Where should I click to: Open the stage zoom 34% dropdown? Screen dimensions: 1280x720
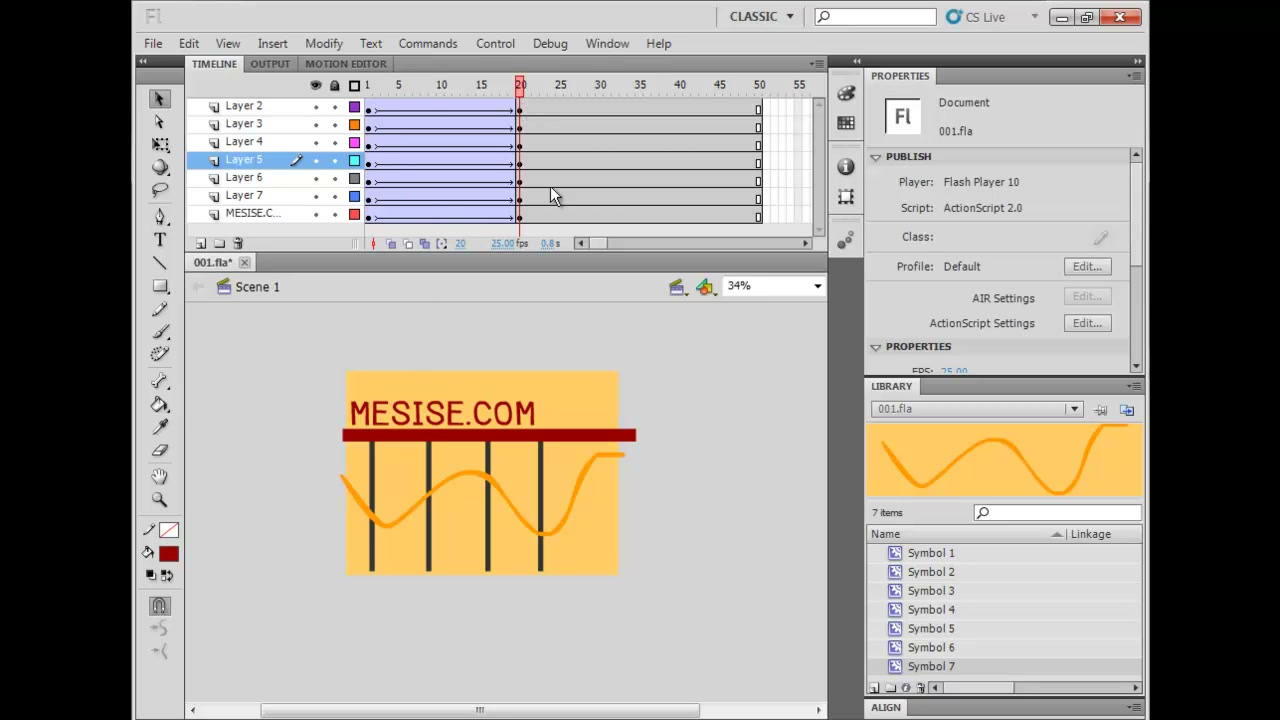(x=775, y=286)
